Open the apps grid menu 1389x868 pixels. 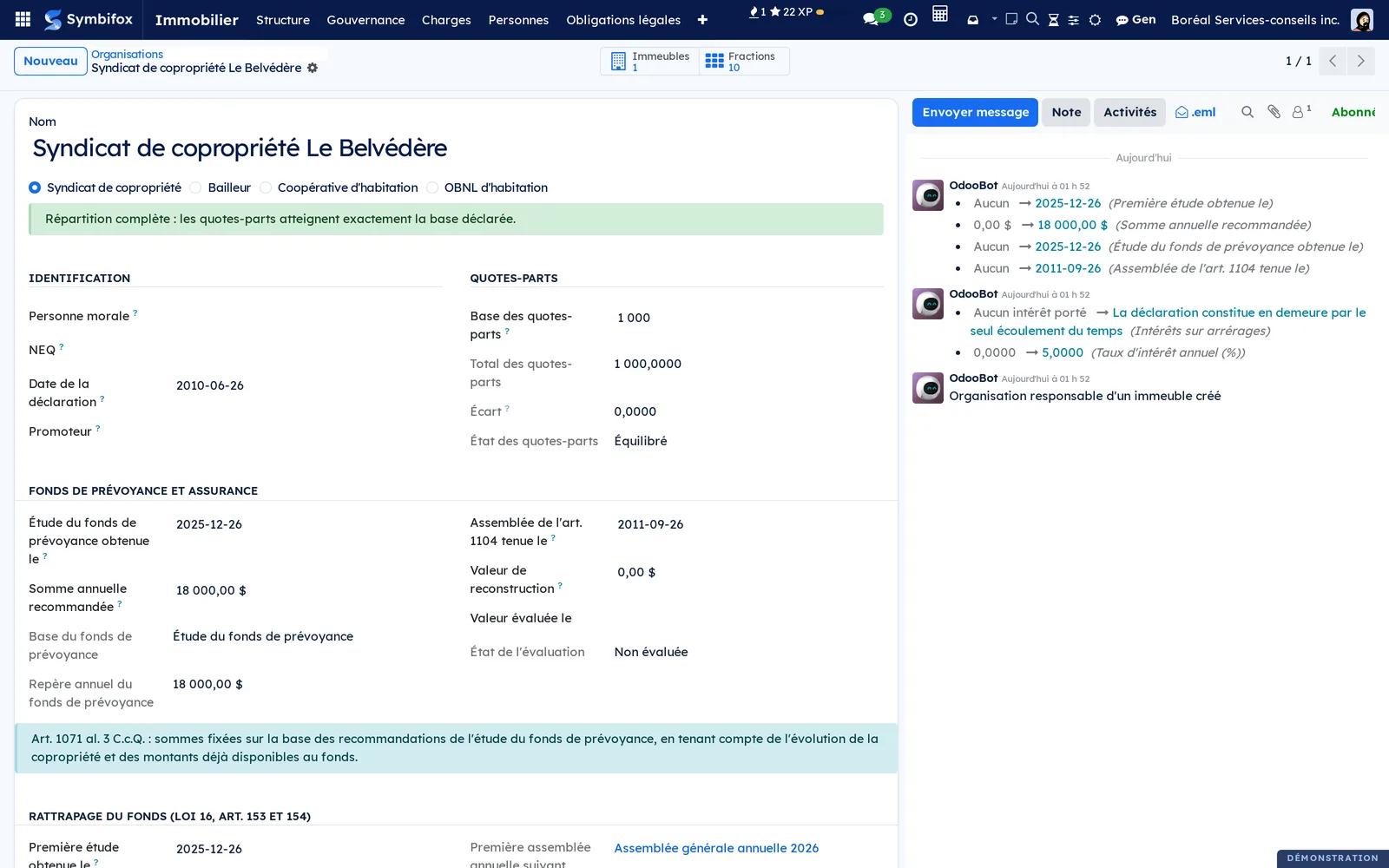(23, 19)
